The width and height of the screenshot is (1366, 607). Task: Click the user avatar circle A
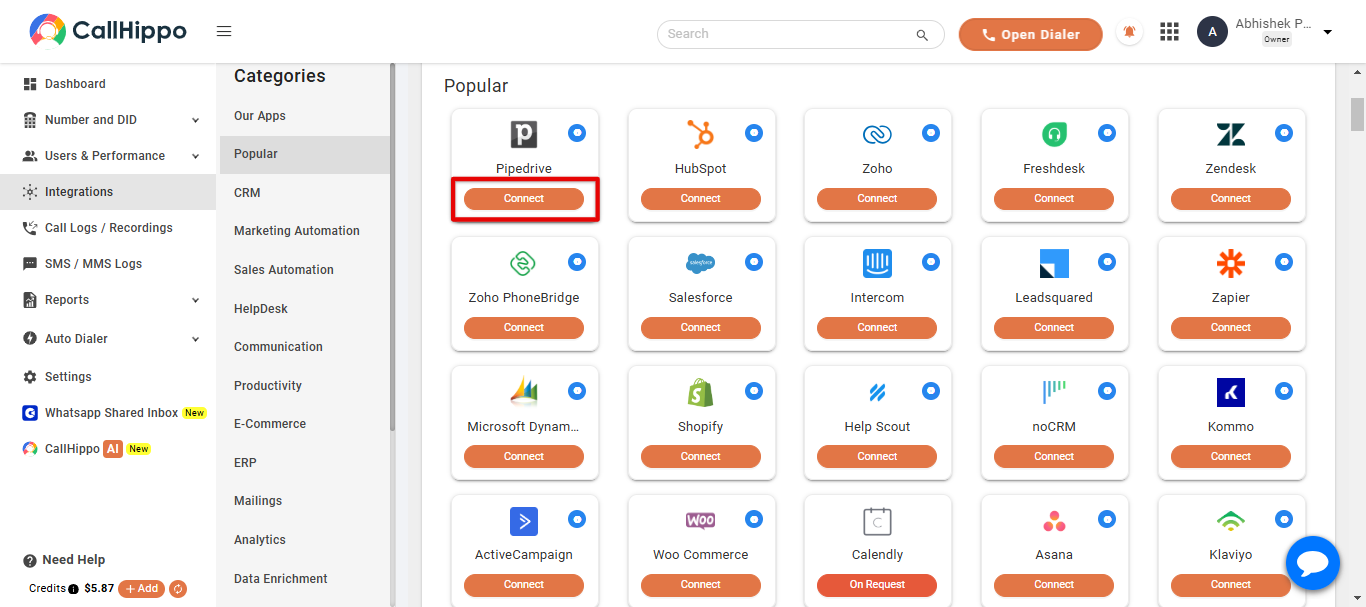click(1212, 33)
